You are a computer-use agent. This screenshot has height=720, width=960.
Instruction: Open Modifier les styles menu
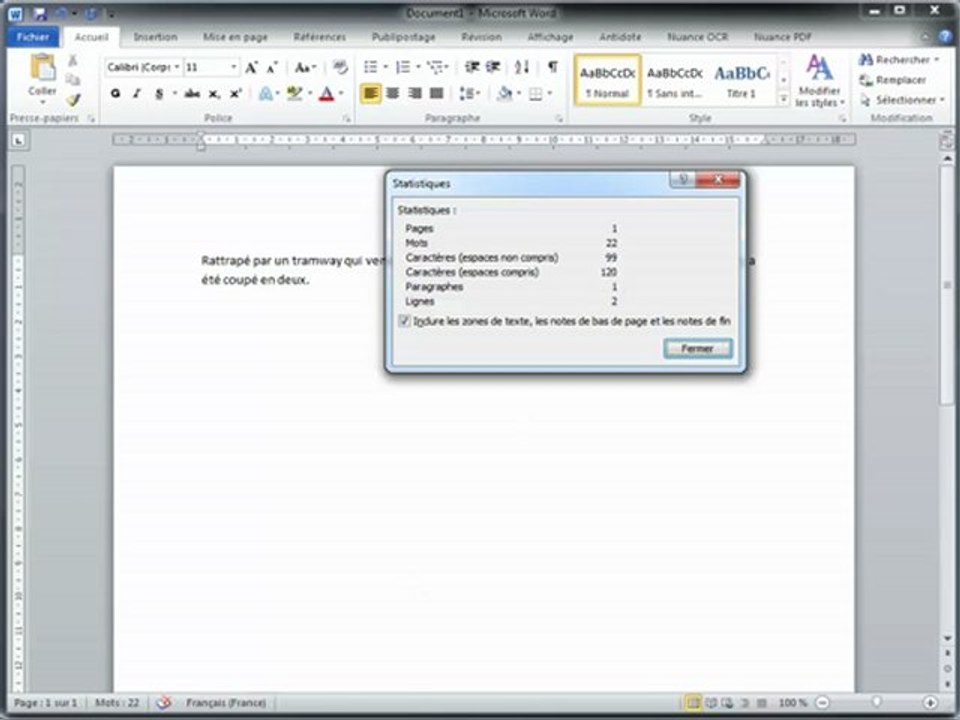coord(820,80)
